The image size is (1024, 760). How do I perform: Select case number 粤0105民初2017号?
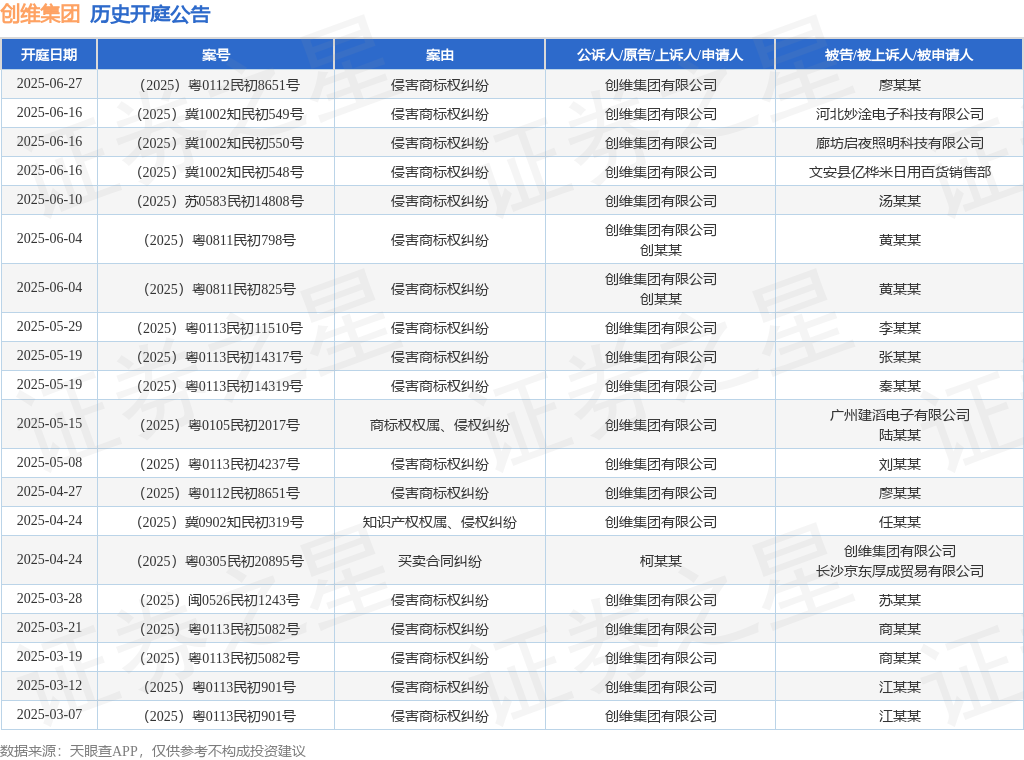pyautogui.click(x=220, y=425)
